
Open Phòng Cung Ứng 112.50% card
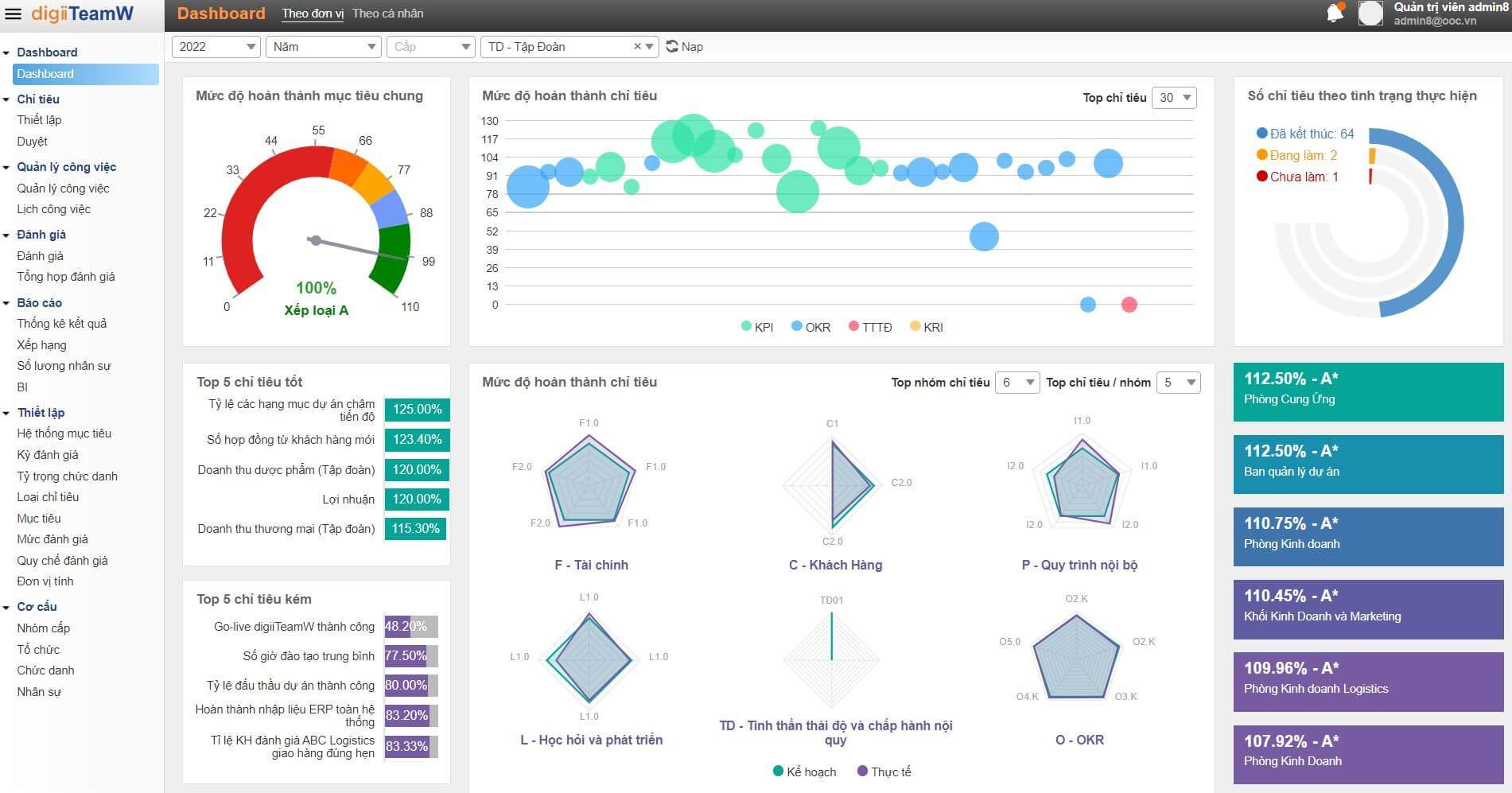click(x=1368, y=392)
